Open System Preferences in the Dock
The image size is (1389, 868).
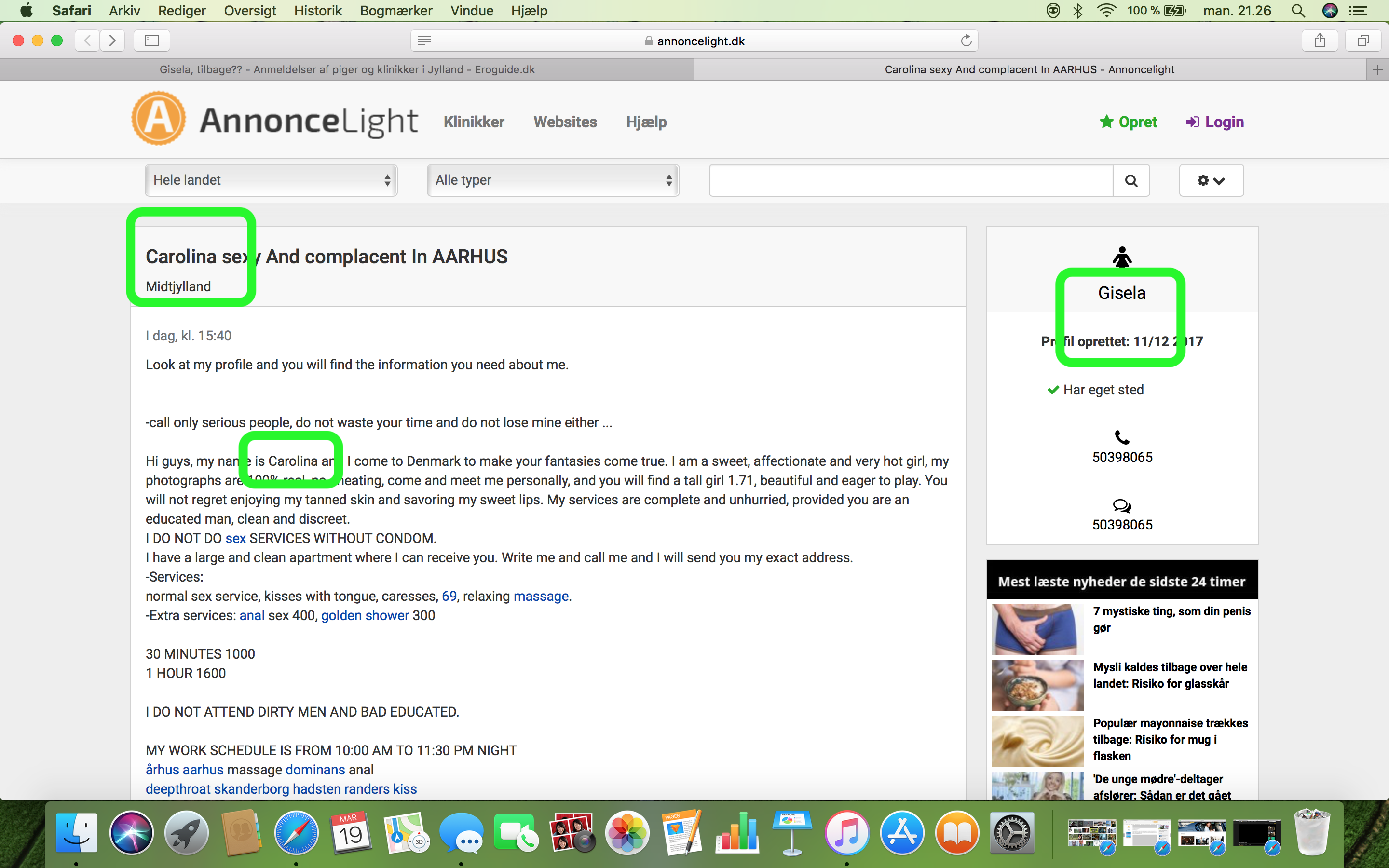point(1012,832)
